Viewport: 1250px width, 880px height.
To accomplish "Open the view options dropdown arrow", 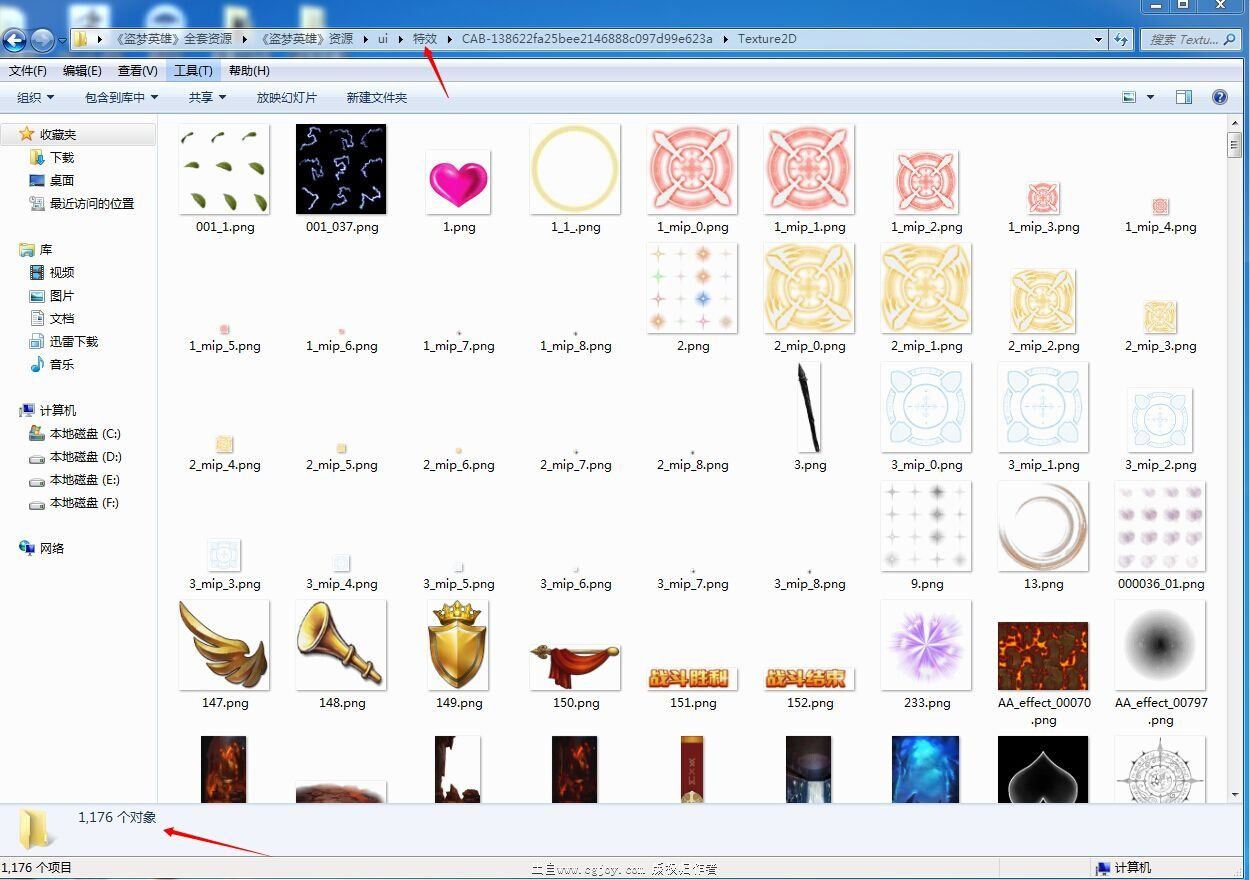I will [1150, 97].
